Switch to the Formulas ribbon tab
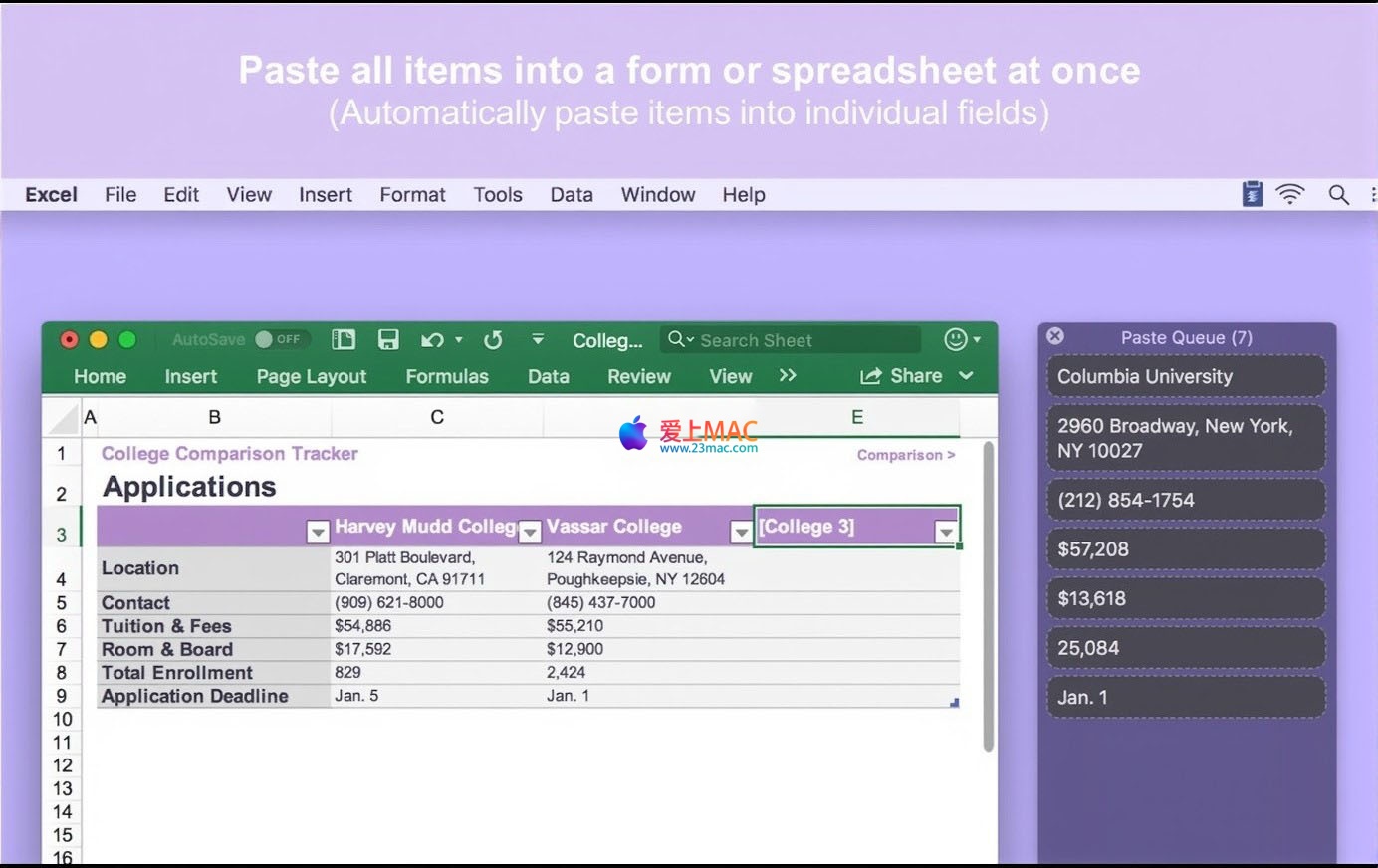 tap(447, 377)
